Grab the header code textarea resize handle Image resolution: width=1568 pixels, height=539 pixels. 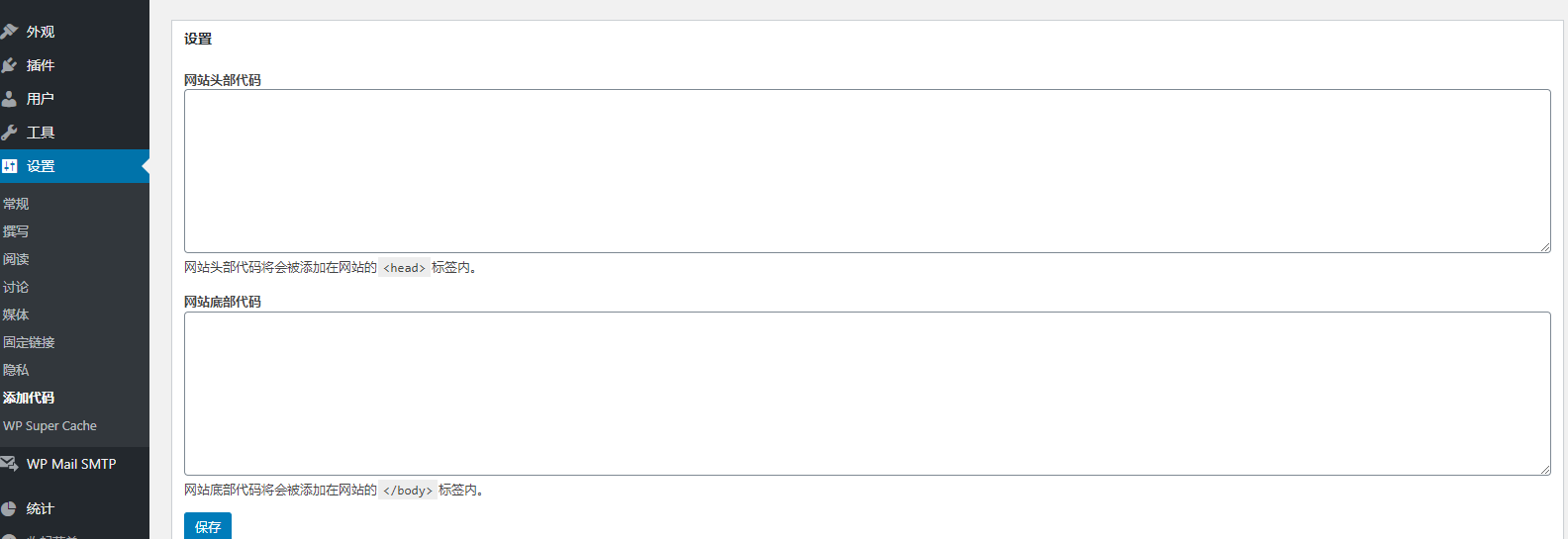click(x=1545, y=247)
